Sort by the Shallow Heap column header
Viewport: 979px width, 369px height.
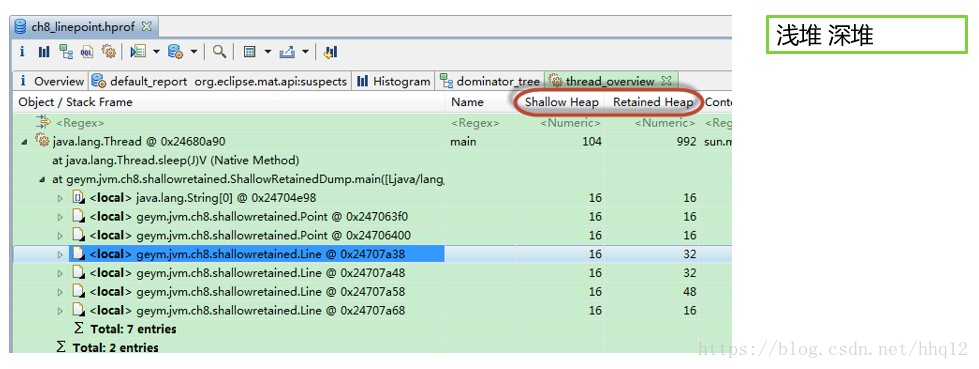tap(561, 102)
